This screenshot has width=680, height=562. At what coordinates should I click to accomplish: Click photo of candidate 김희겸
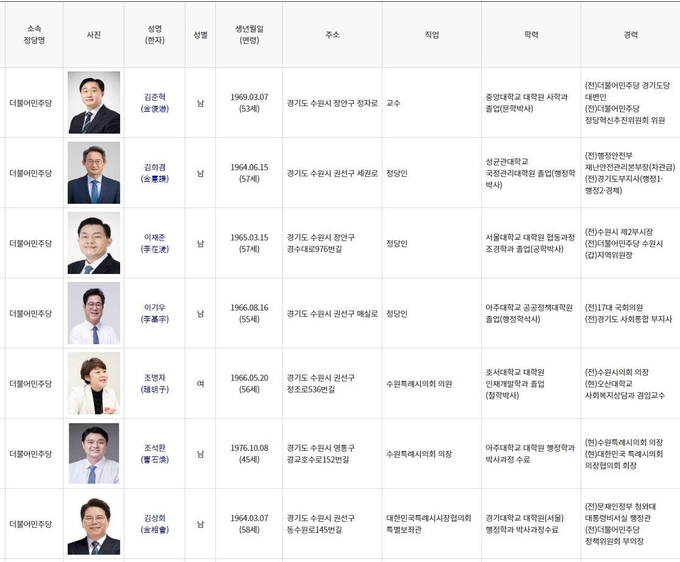click(94, 173)
